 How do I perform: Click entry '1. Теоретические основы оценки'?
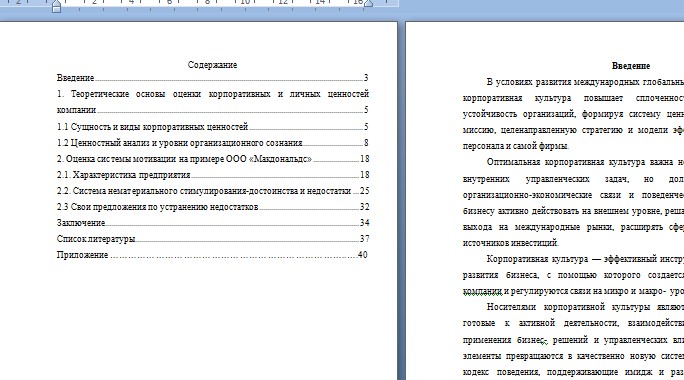[x=212, y=102]
